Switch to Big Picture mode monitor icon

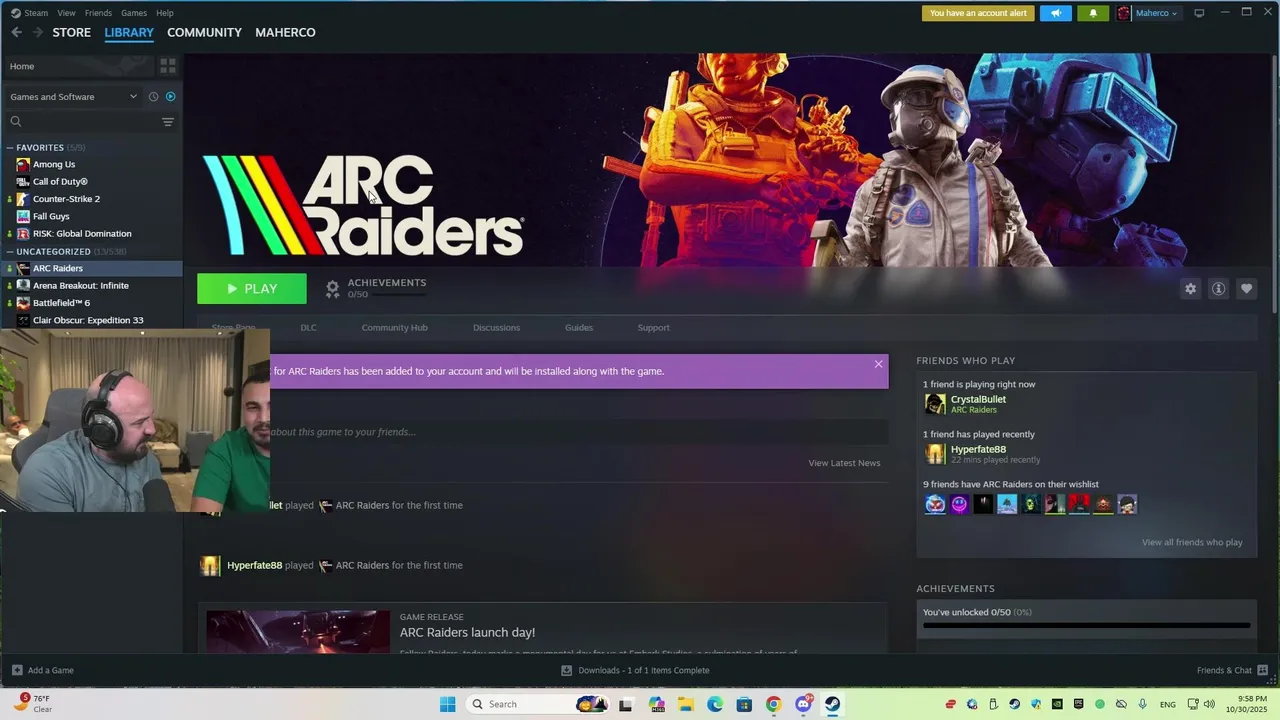1199,13
